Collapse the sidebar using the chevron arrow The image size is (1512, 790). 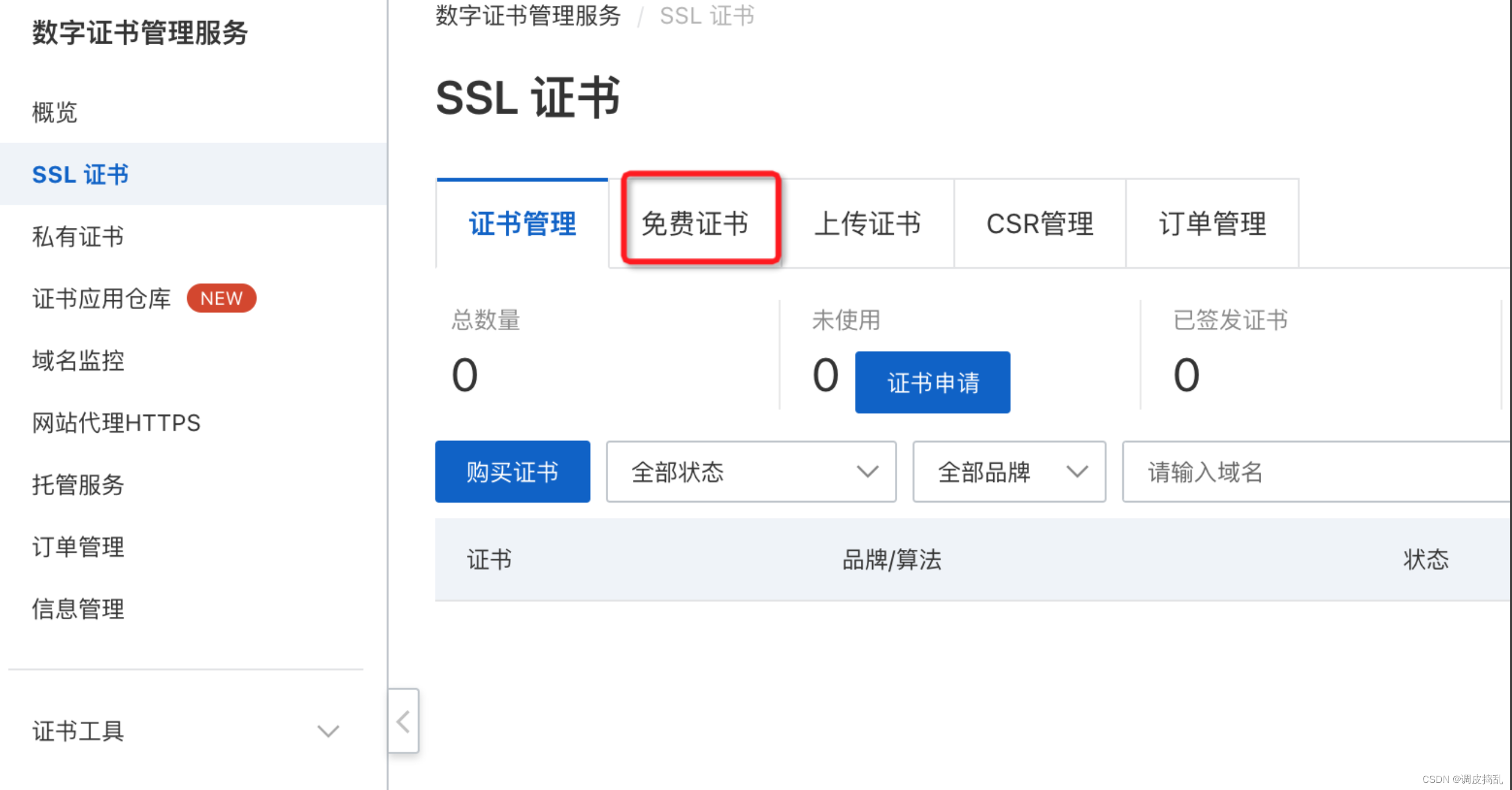pos(403,721)
